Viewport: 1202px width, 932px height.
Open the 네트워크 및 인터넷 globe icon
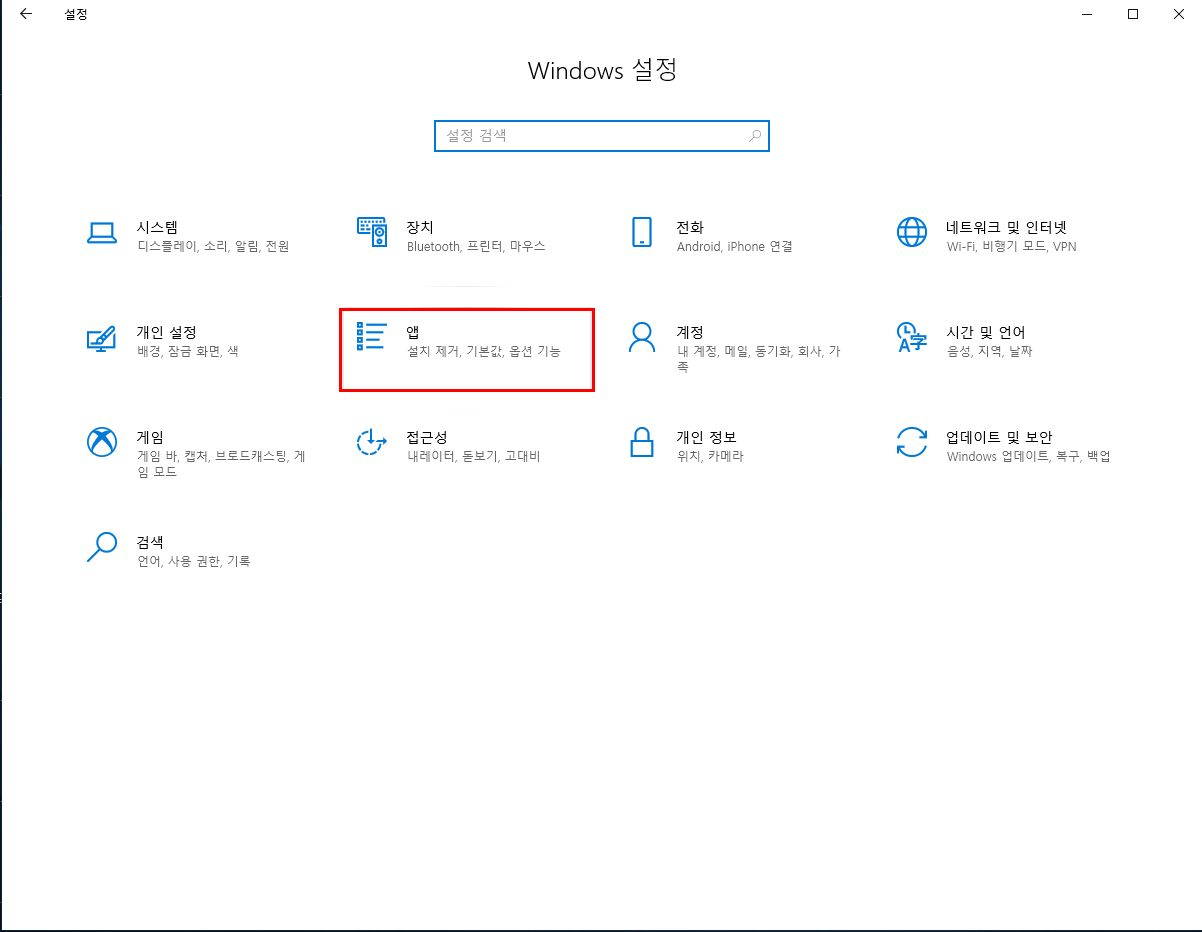[x=911, y=232]
